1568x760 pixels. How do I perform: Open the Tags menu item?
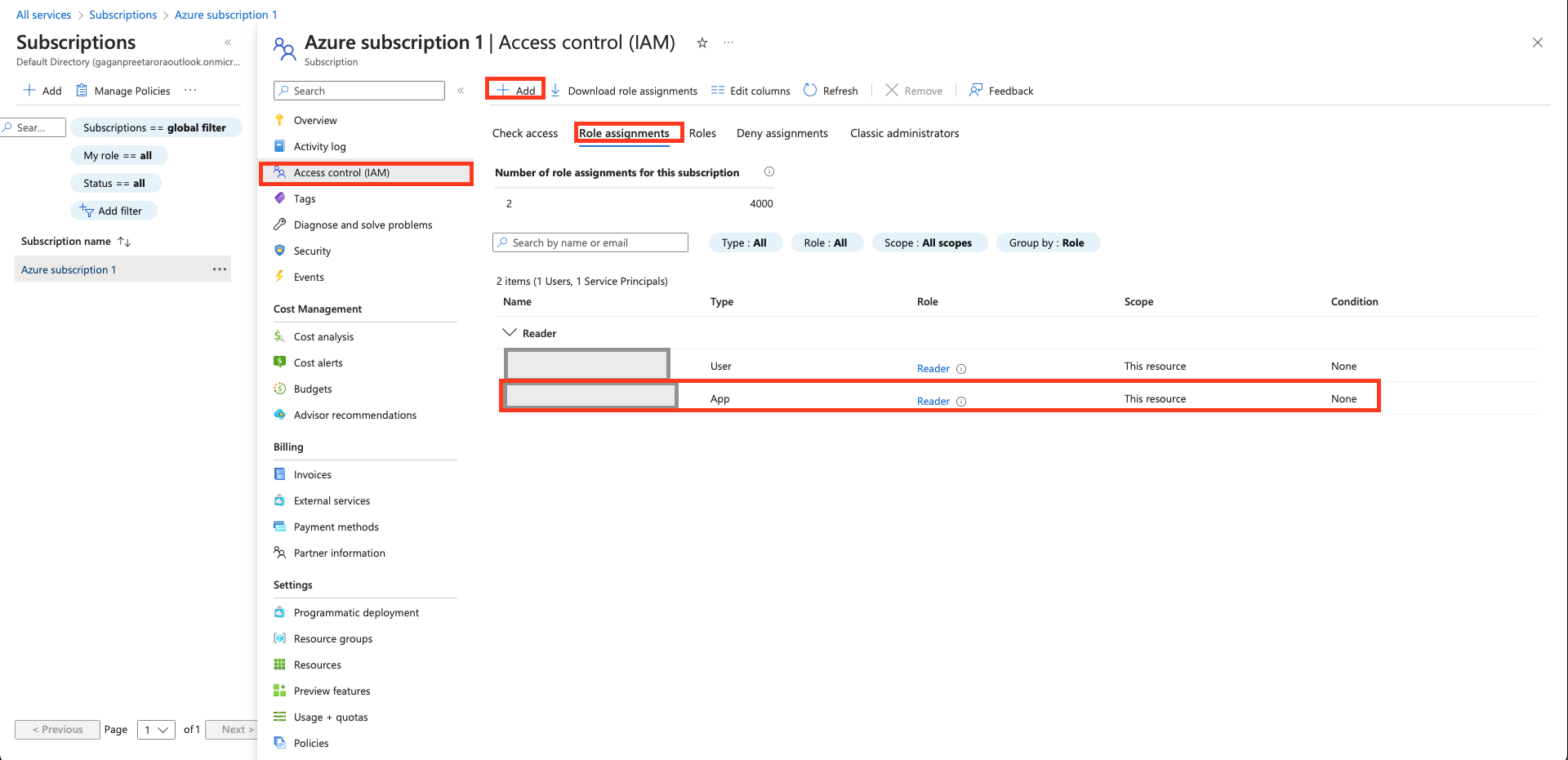pyautogui.click(x=305, y=199)
